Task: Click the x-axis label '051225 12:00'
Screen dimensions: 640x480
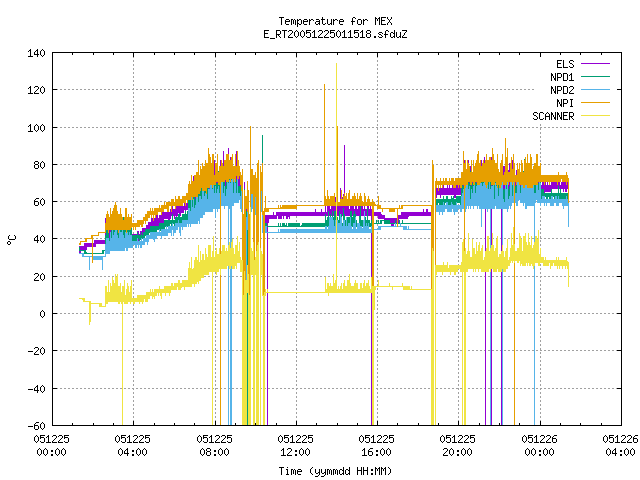Action: pos(295,446)
